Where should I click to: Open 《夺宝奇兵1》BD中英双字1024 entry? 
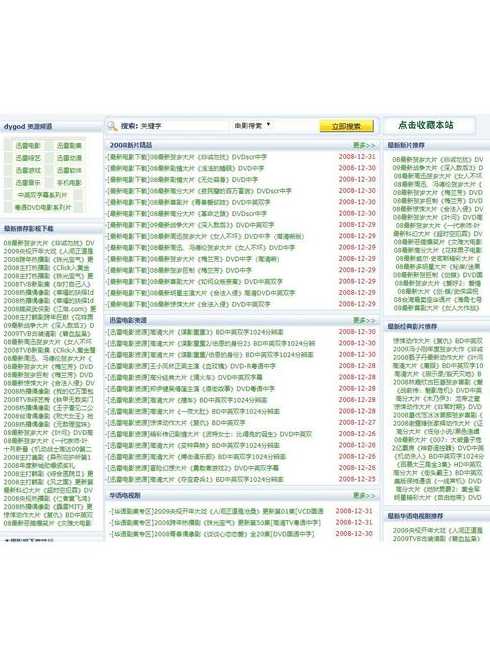(195, 479)
